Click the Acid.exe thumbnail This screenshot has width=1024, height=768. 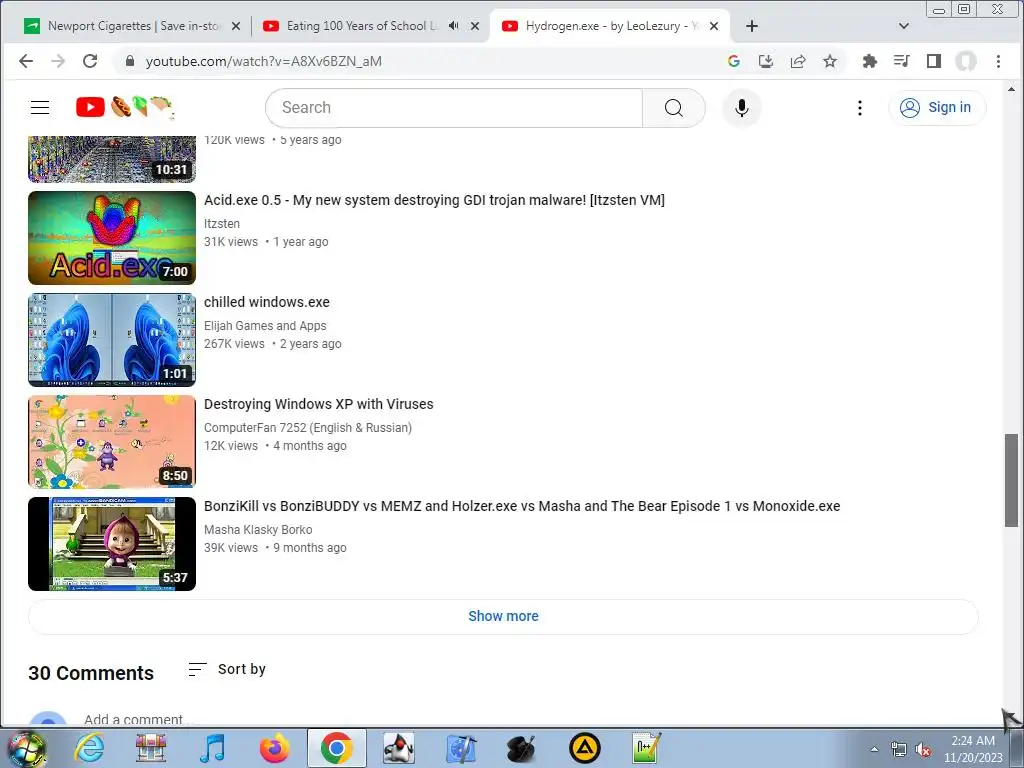[x=112, y=238]
